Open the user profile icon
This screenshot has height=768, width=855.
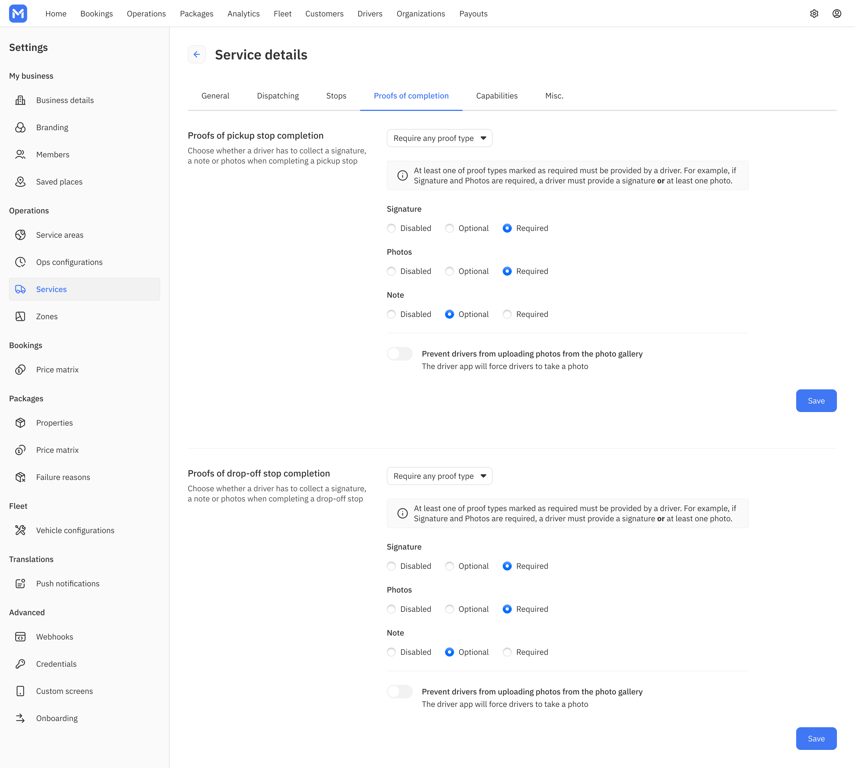click(836, 14)
